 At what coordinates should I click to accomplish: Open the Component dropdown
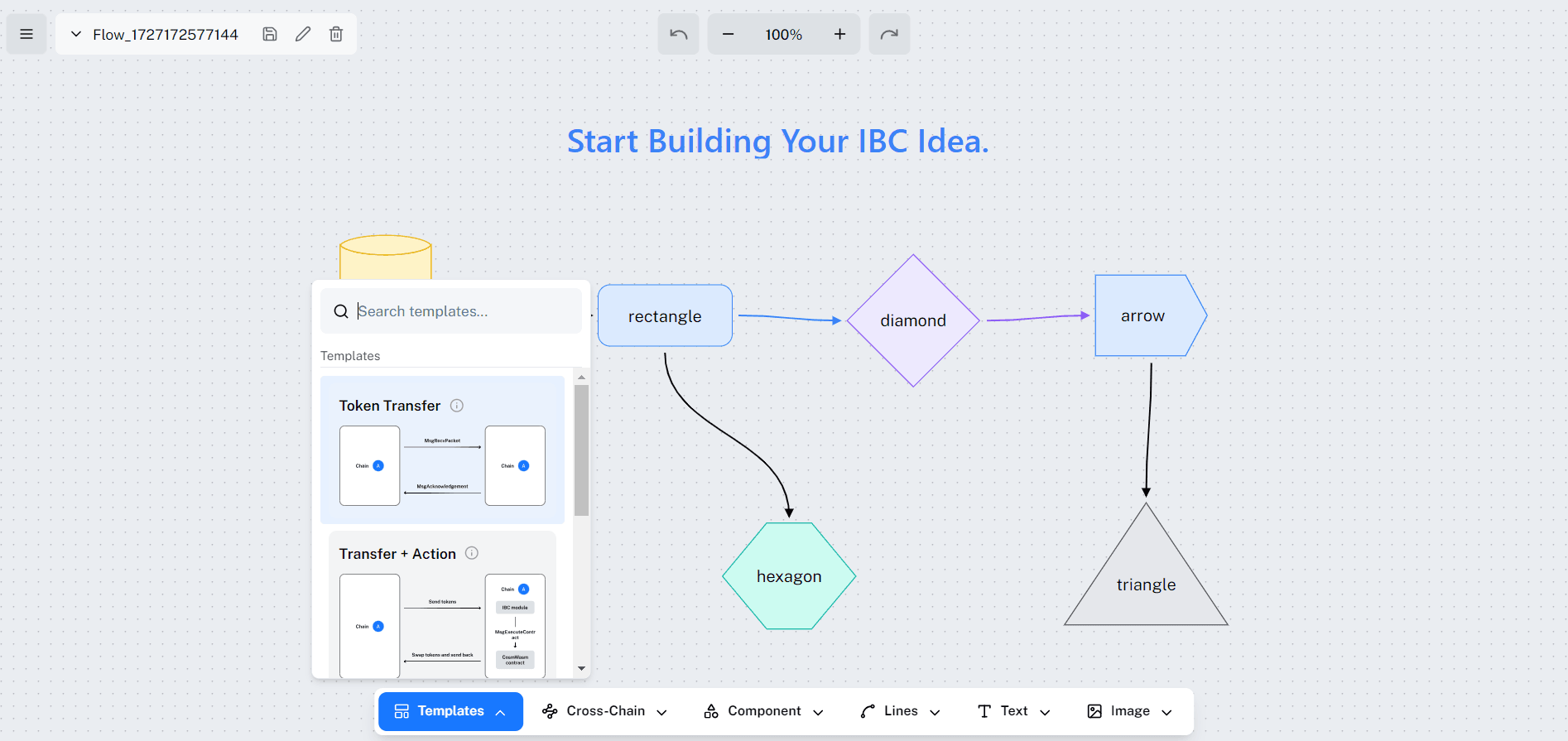point(763,711)
